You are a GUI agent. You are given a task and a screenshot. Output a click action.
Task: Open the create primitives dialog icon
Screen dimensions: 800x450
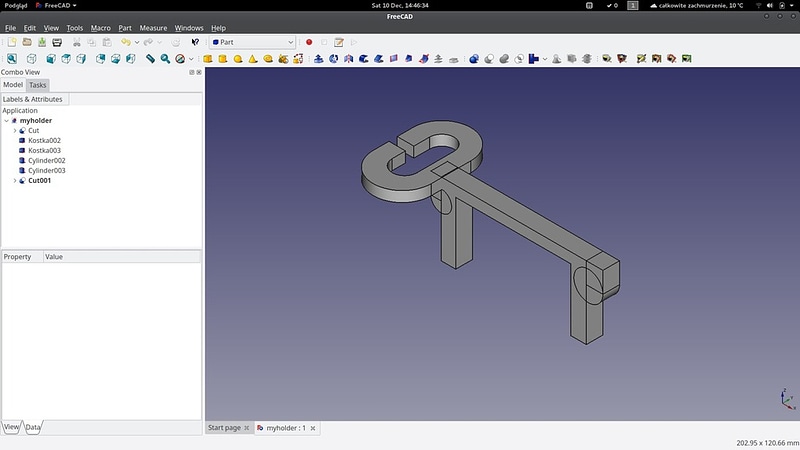click(283, 59)
